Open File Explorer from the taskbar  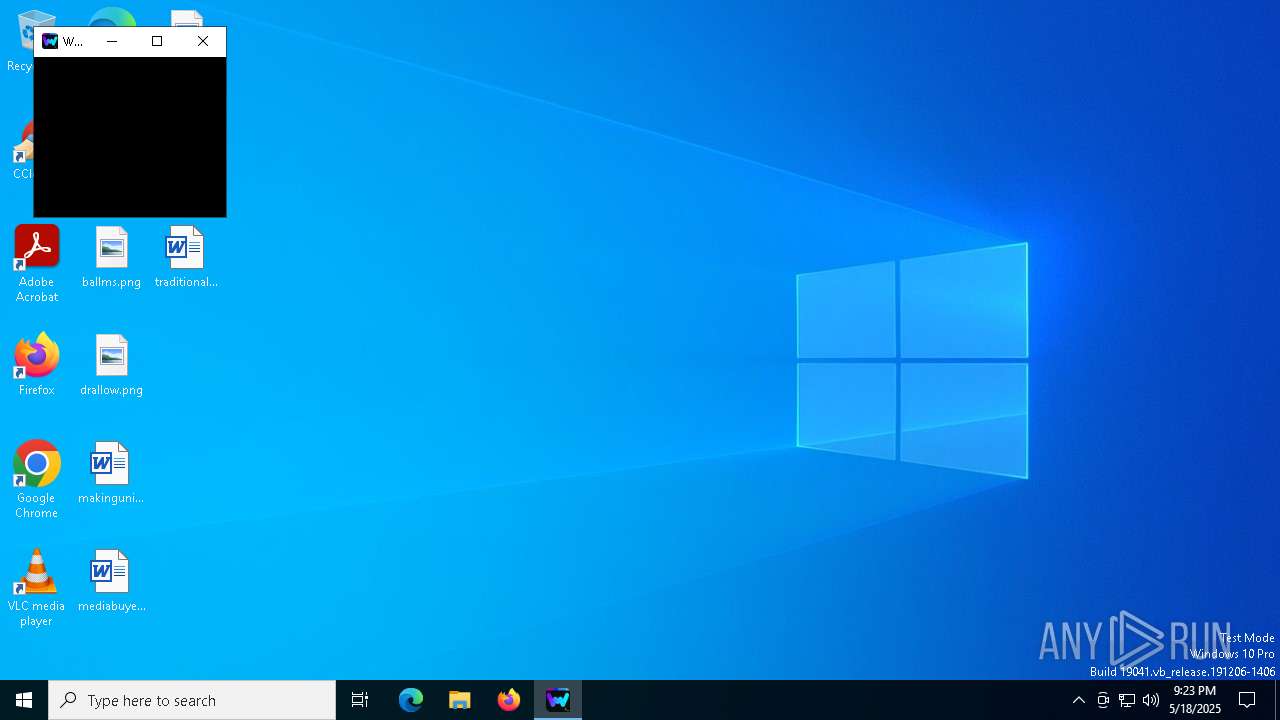click(460, 700)
